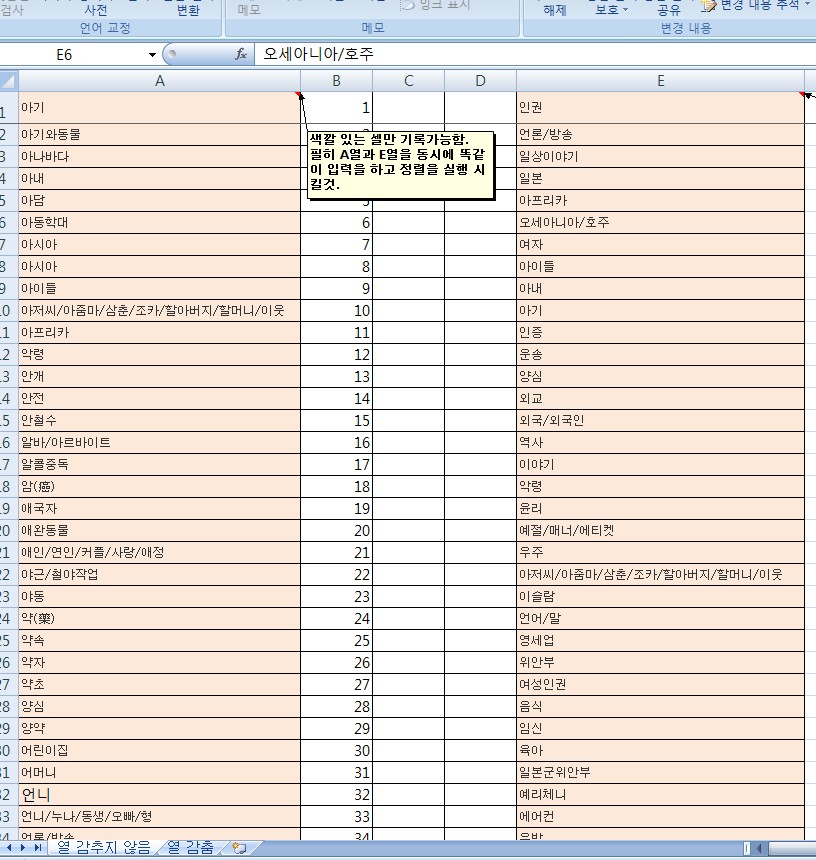
Task: Click the first-sheet navigation arrow
Action: pyautogui.click(x=9, y=848)
